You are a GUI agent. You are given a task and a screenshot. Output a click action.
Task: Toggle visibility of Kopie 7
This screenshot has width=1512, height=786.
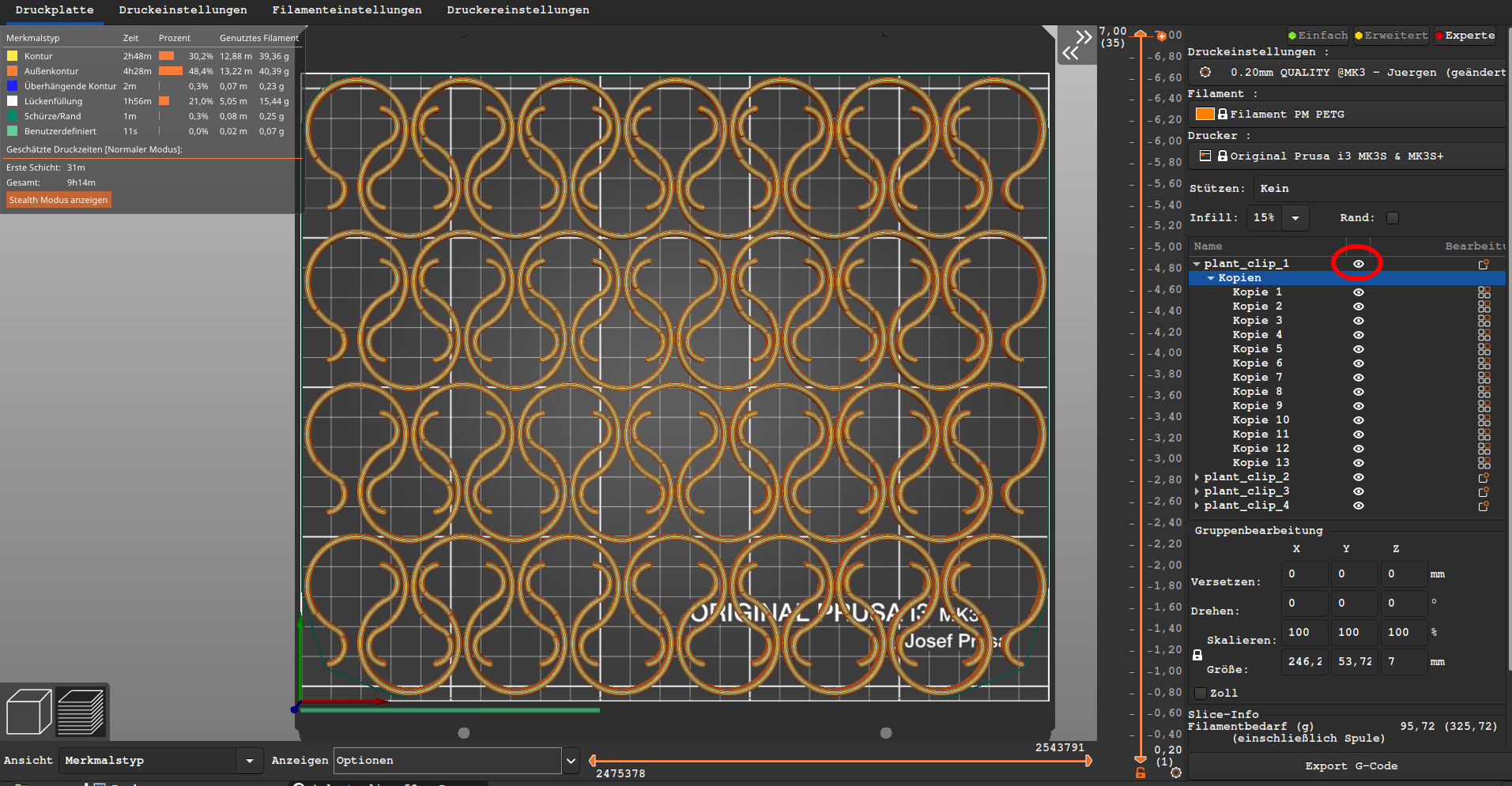(1358, 378)
